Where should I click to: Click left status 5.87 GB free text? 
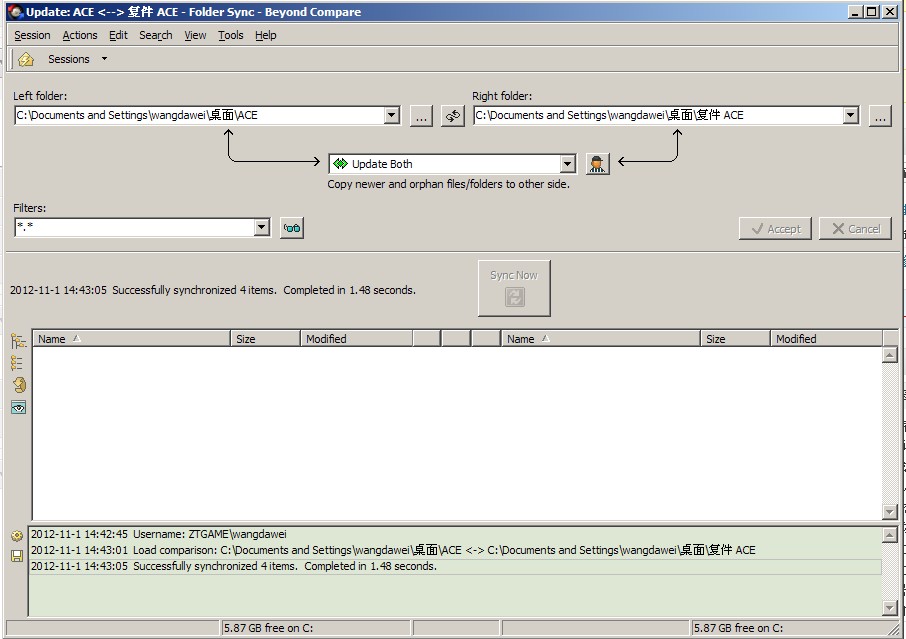point(268,628)
